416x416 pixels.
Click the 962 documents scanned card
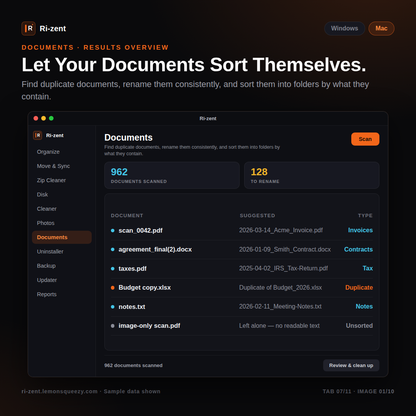coord(172,175)
